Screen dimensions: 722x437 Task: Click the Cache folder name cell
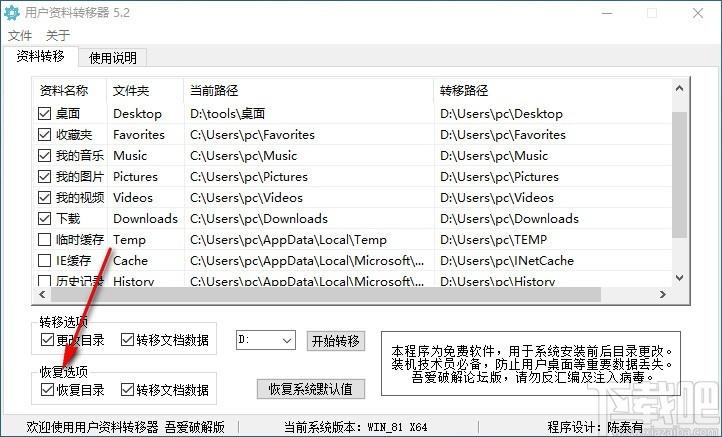pos(130,261)
